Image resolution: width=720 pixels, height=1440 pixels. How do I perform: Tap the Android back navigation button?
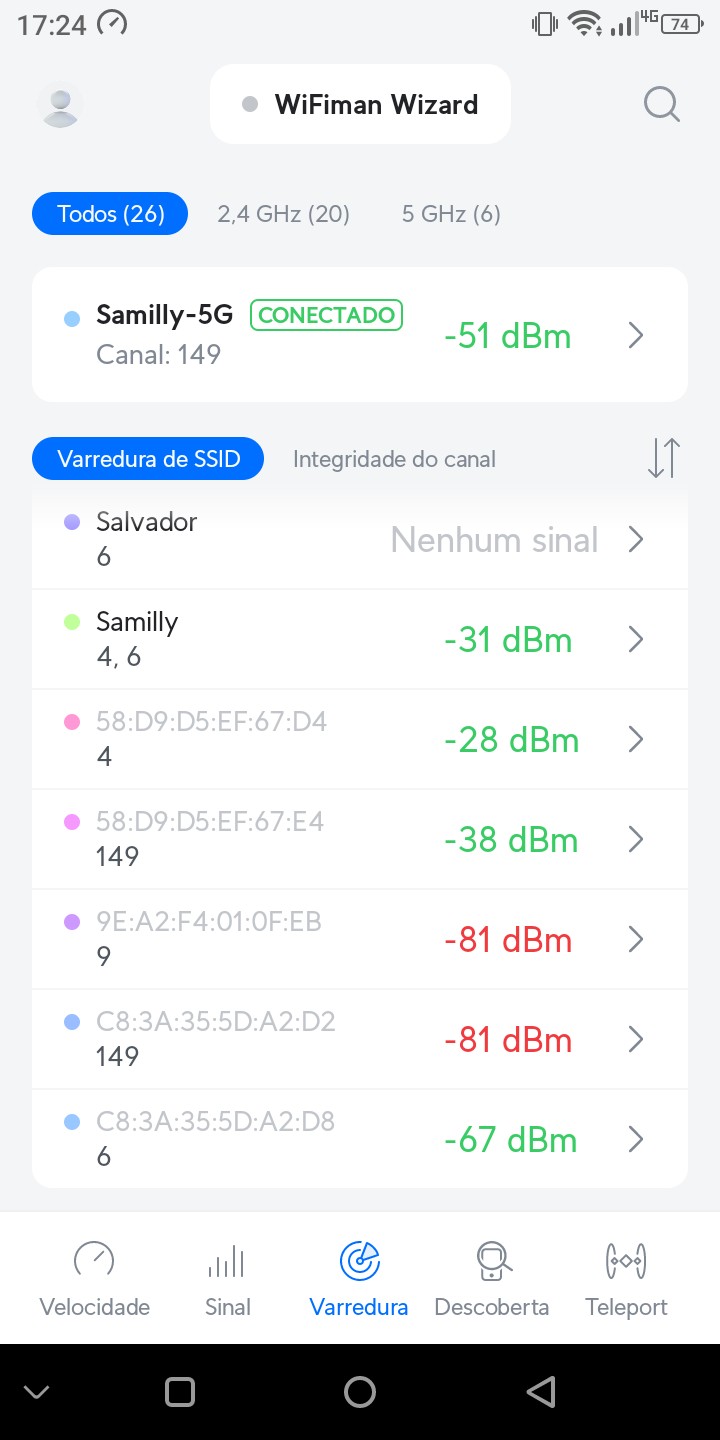click(x=540, y=1391)
